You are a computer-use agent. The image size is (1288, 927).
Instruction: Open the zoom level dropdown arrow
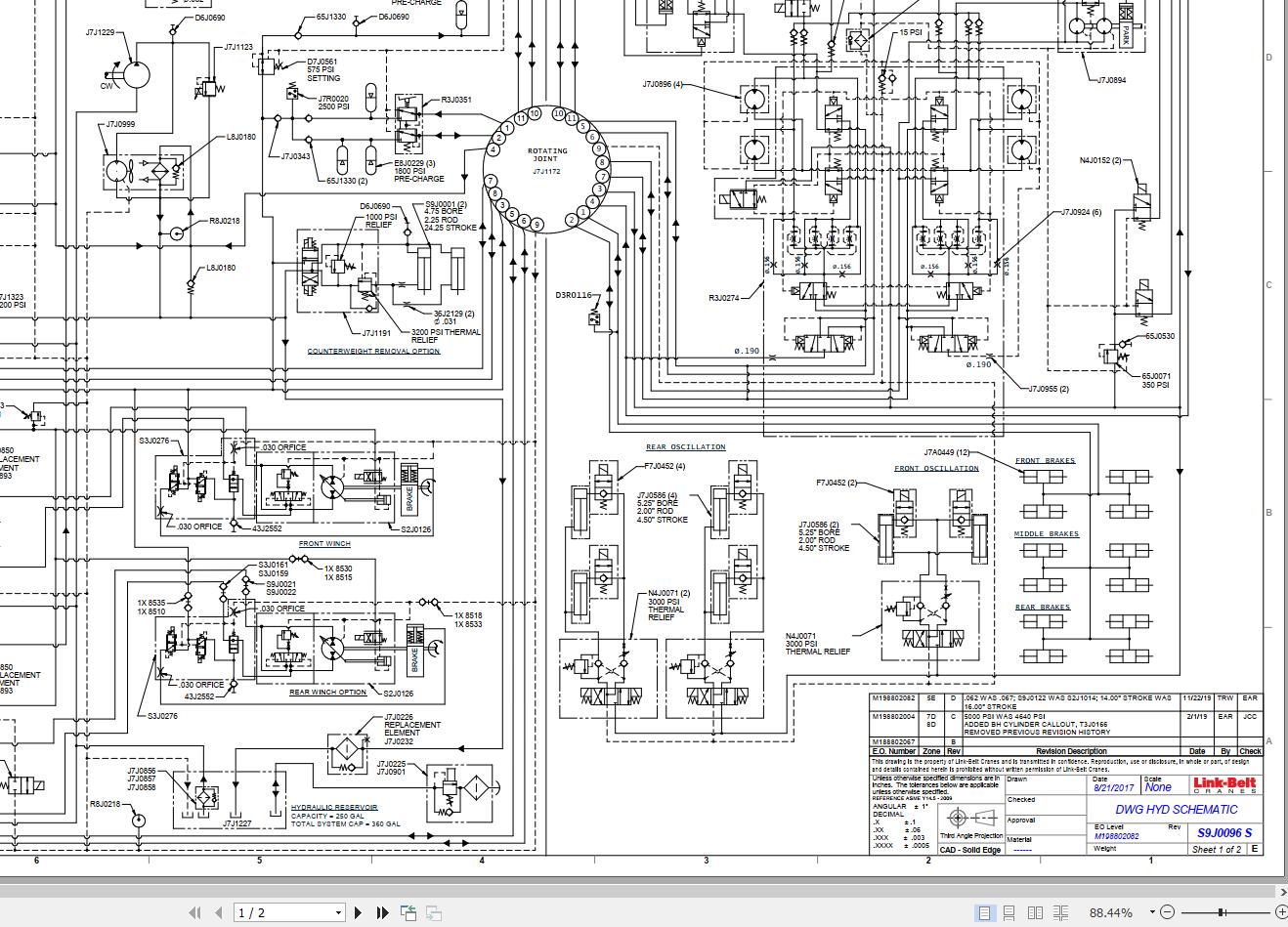point(1152,911)
